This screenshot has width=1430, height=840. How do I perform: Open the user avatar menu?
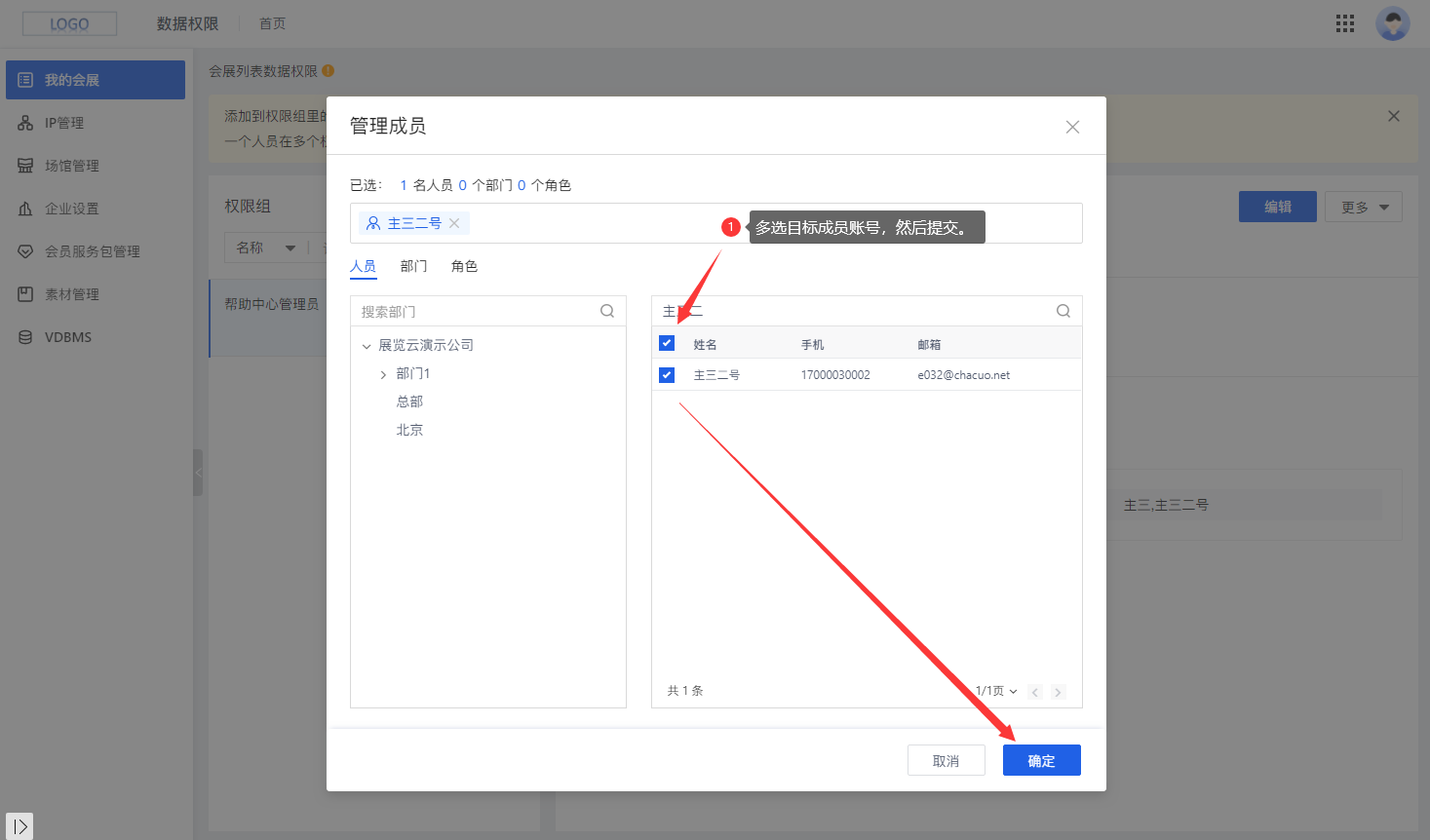[1392, 23]
